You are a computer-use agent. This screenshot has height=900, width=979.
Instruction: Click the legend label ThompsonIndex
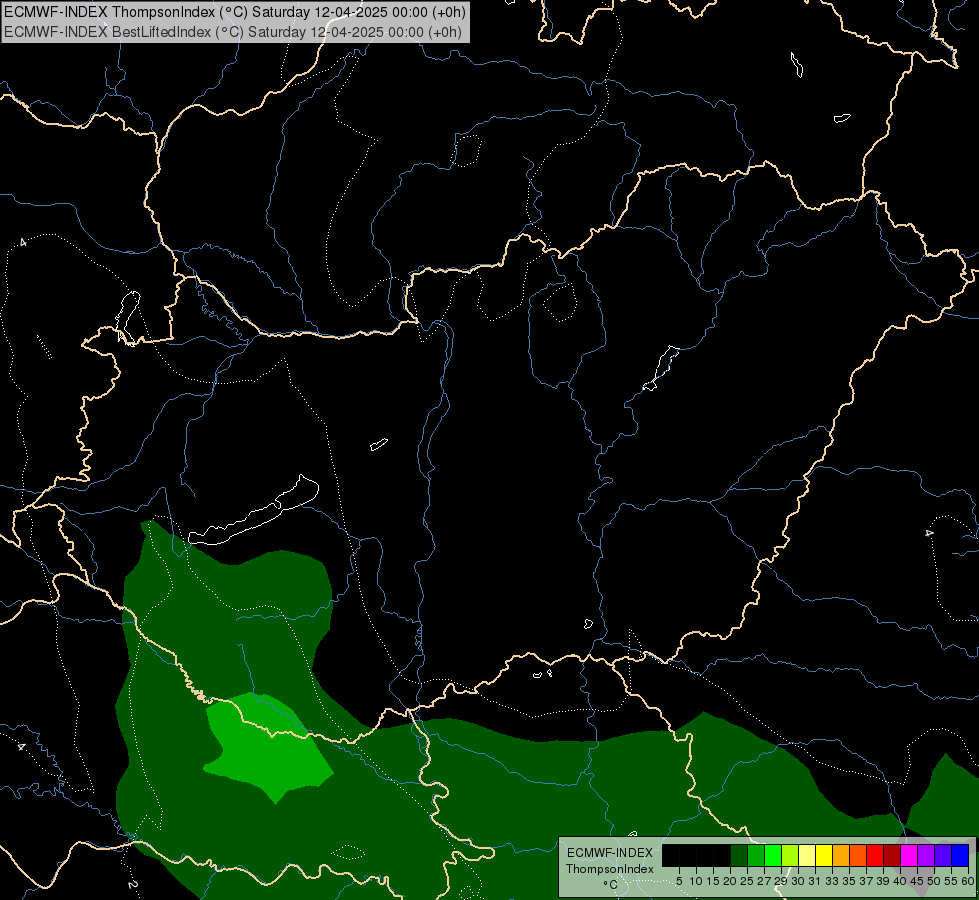coord(610,869)
